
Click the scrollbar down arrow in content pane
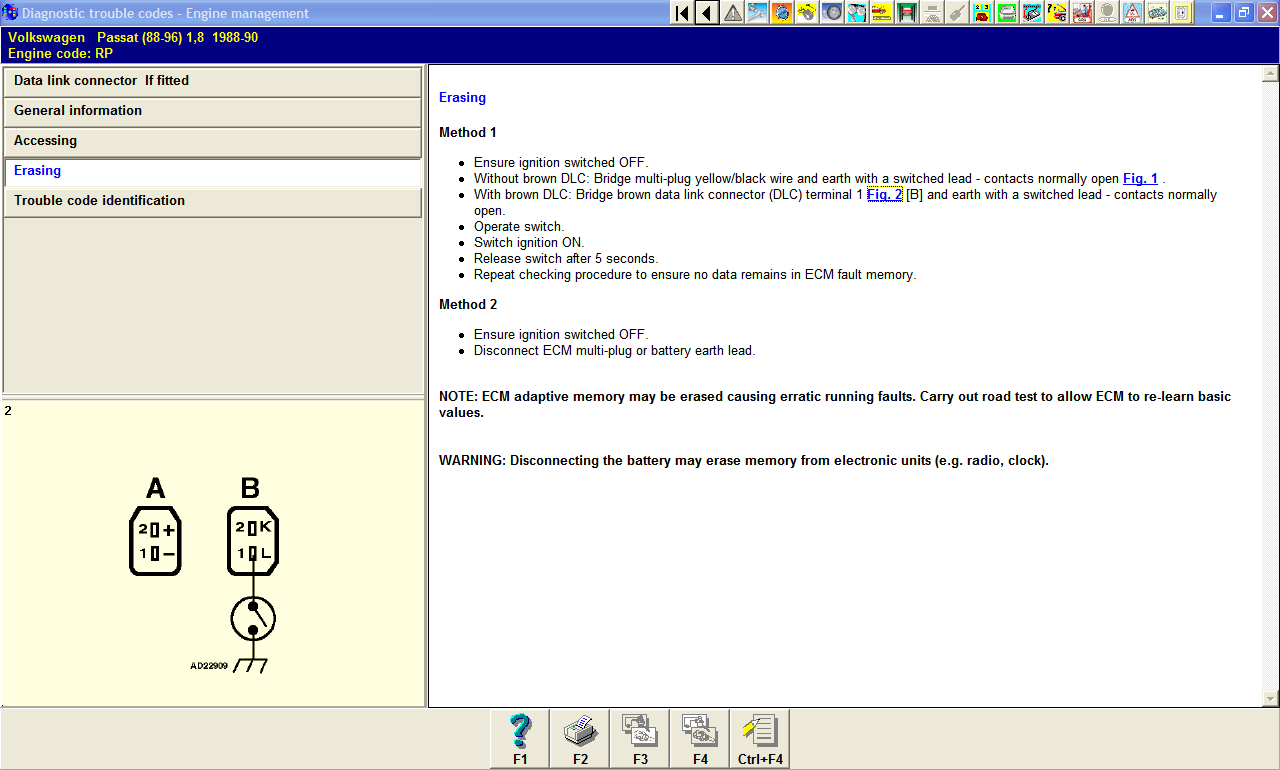pos(1271,699)
